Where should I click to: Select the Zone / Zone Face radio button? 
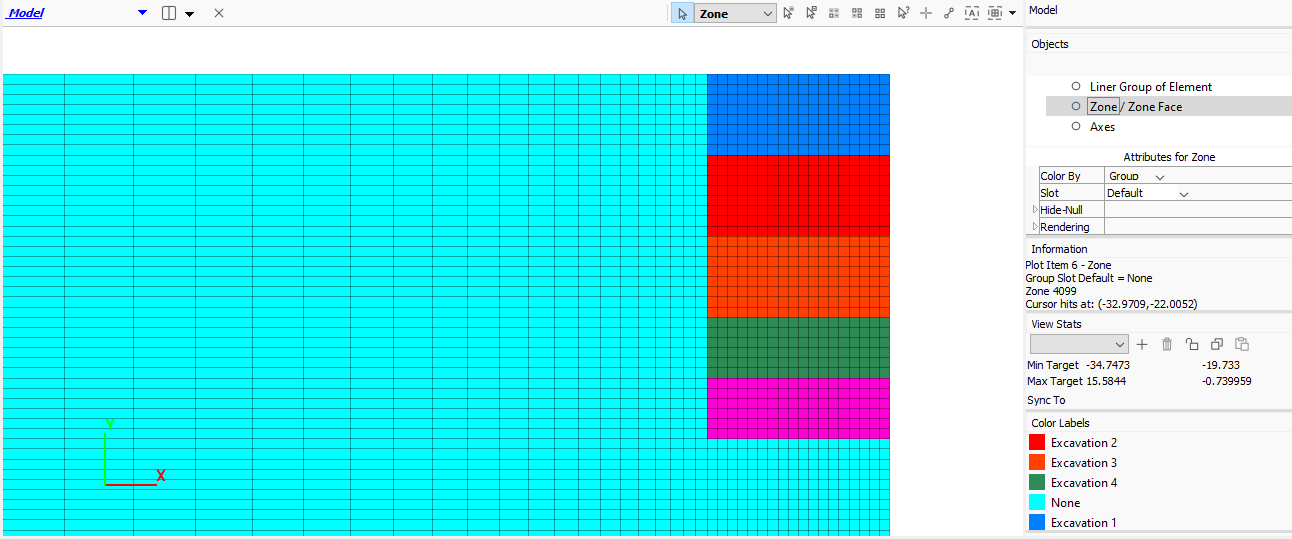tap(1076, 106)
